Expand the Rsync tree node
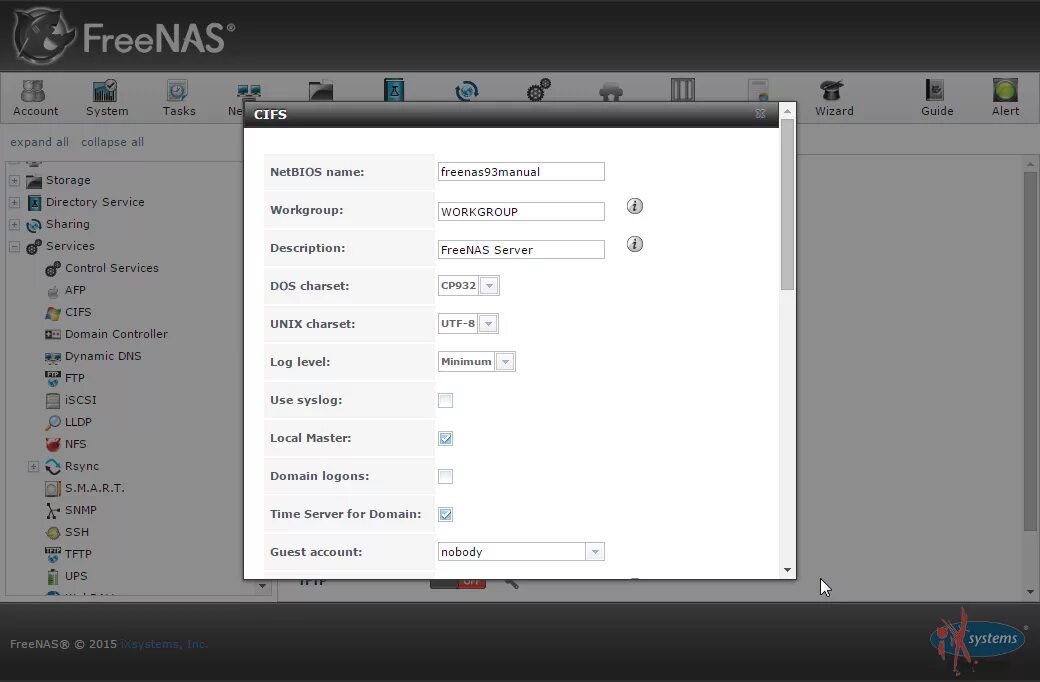Screen dimensions: 1040x682 33,466
